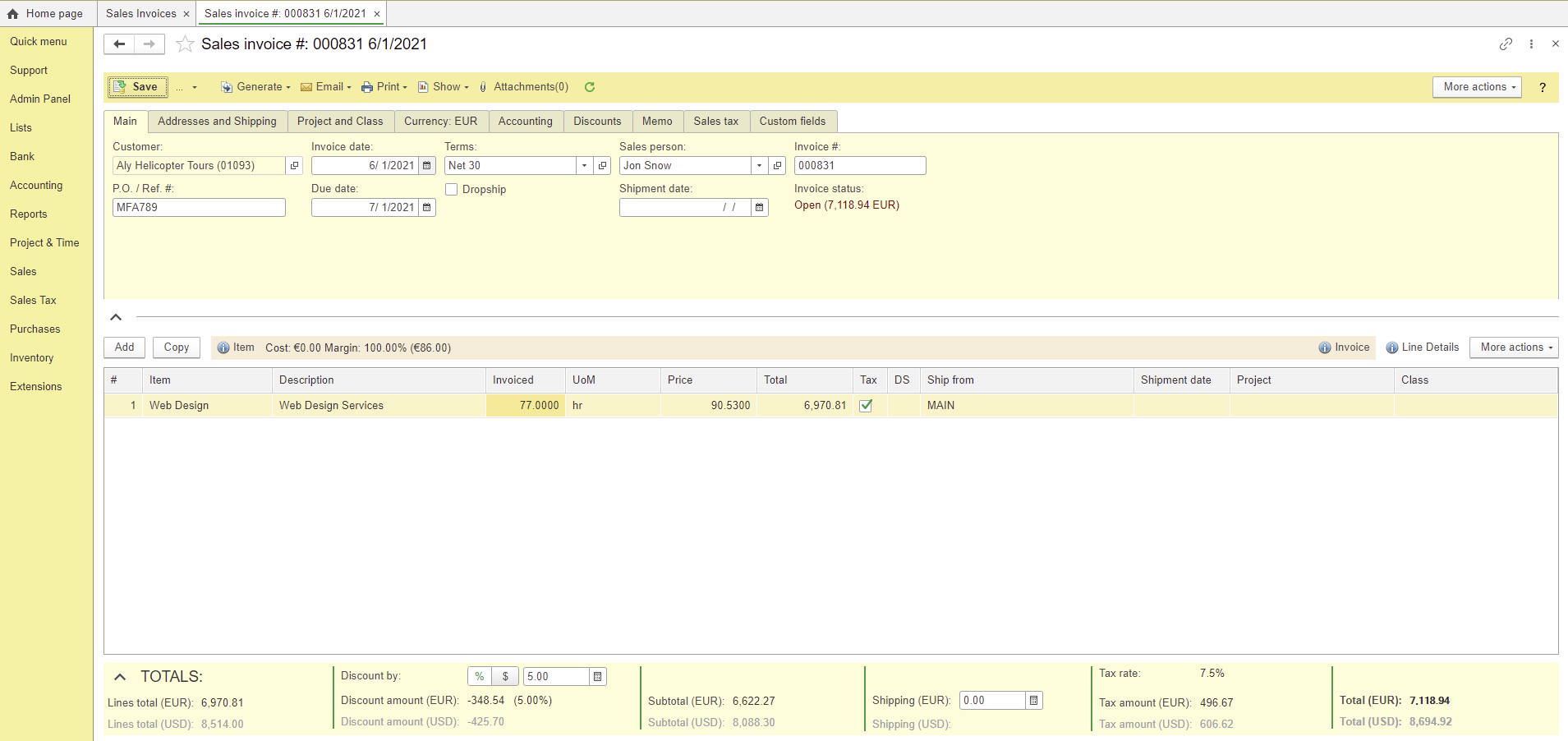Open the Email dropdown menu

coord(326,87)
